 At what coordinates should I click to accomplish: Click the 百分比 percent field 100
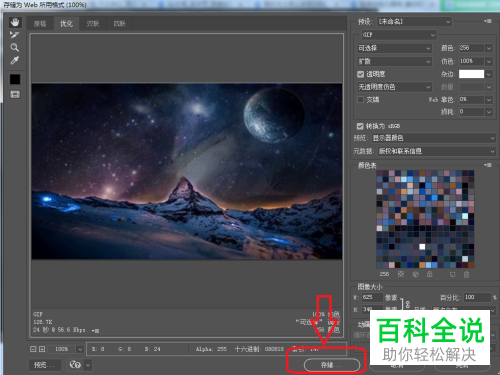point(478,297)
